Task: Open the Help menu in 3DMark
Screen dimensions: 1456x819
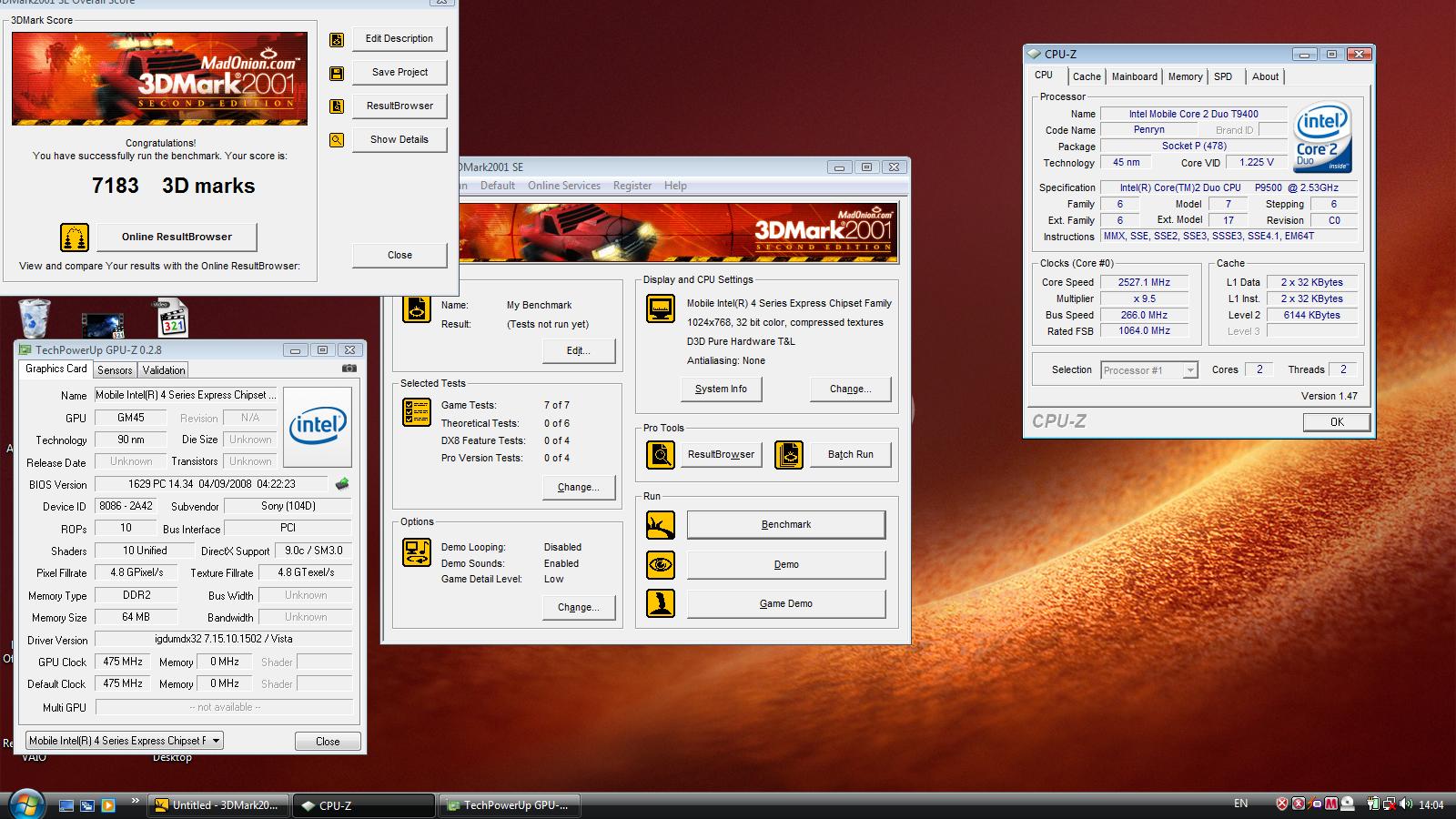Action: (675, 186)
